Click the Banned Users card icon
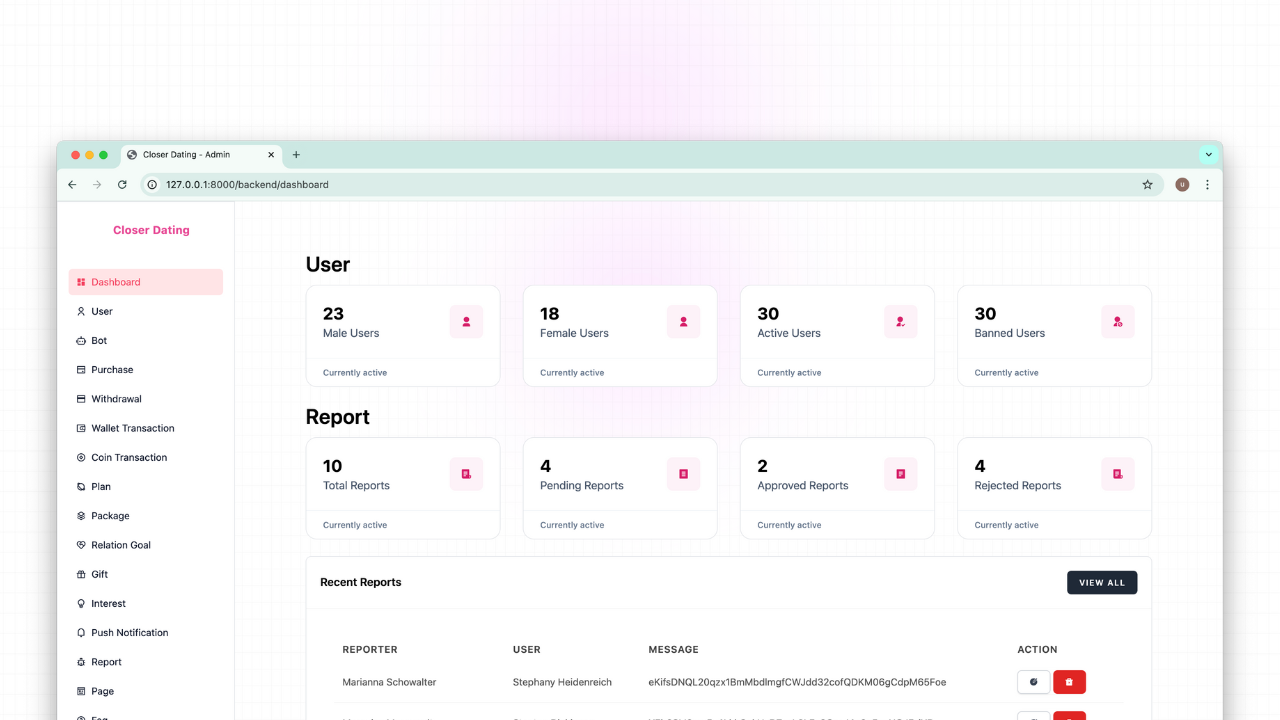 click(1118, 322)
